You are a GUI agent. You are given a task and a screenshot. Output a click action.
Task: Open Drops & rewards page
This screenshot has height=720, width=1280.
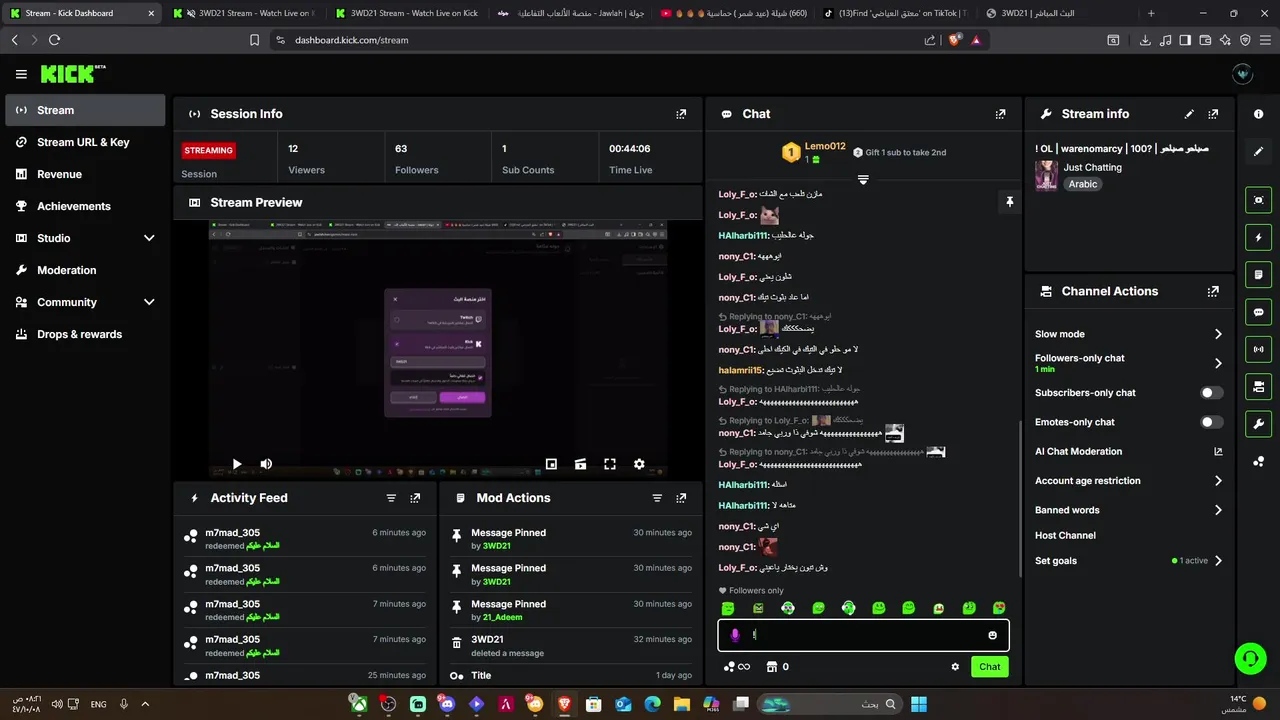click(85, 334)
